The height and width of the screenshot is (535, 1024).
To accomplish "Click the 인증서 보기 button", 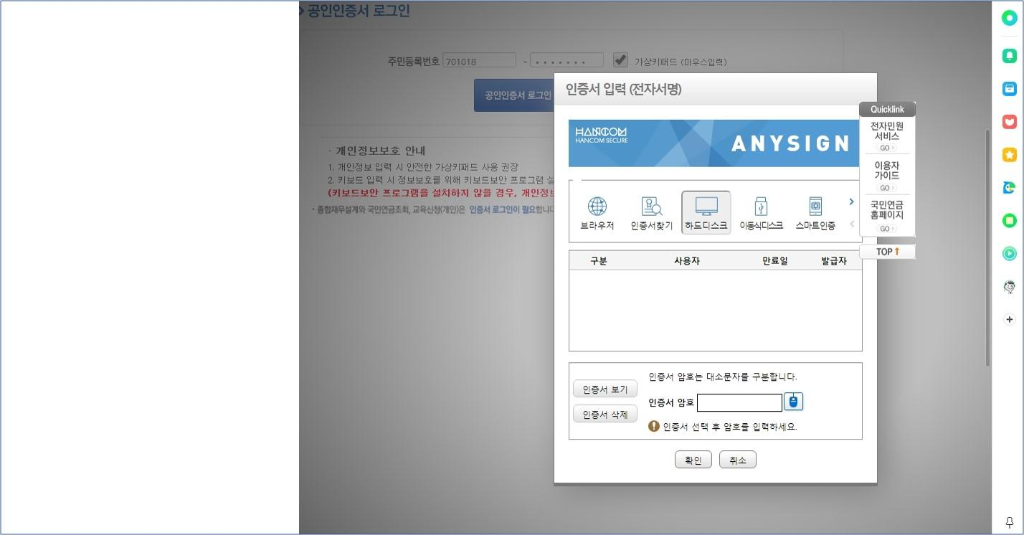I will [x=605, y=389].
